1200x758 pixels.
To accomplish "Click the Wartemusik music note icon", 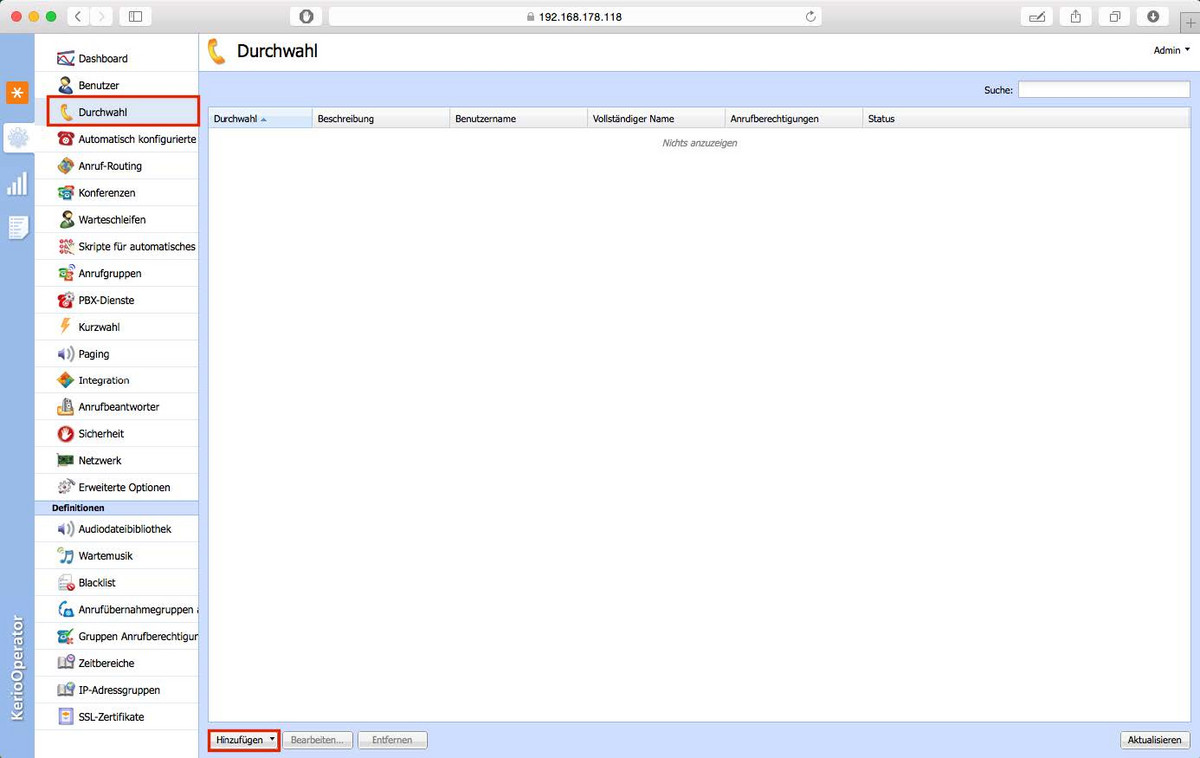I will tap(66, 556).
